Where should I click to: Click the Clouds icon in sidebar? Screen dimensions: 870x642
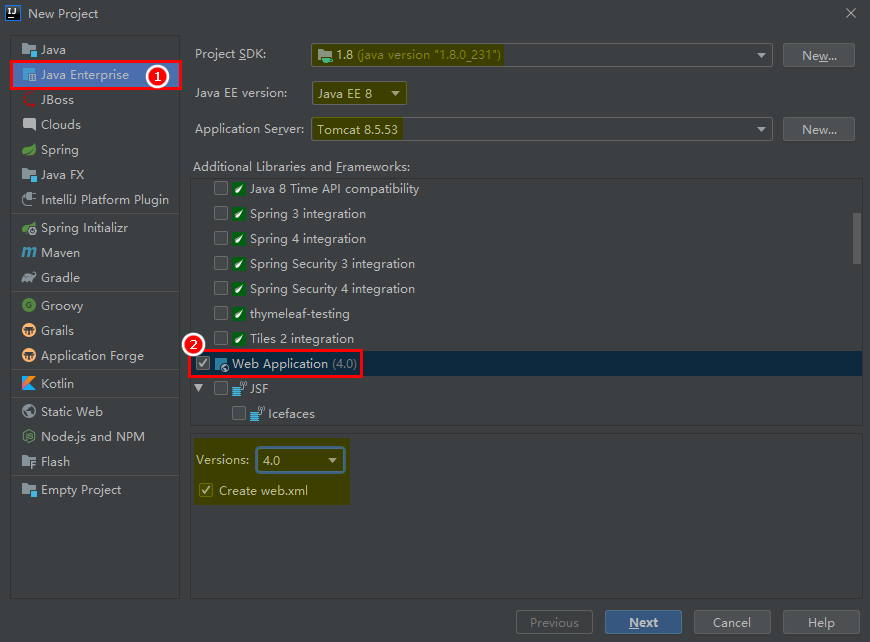(x=29, y=124)
